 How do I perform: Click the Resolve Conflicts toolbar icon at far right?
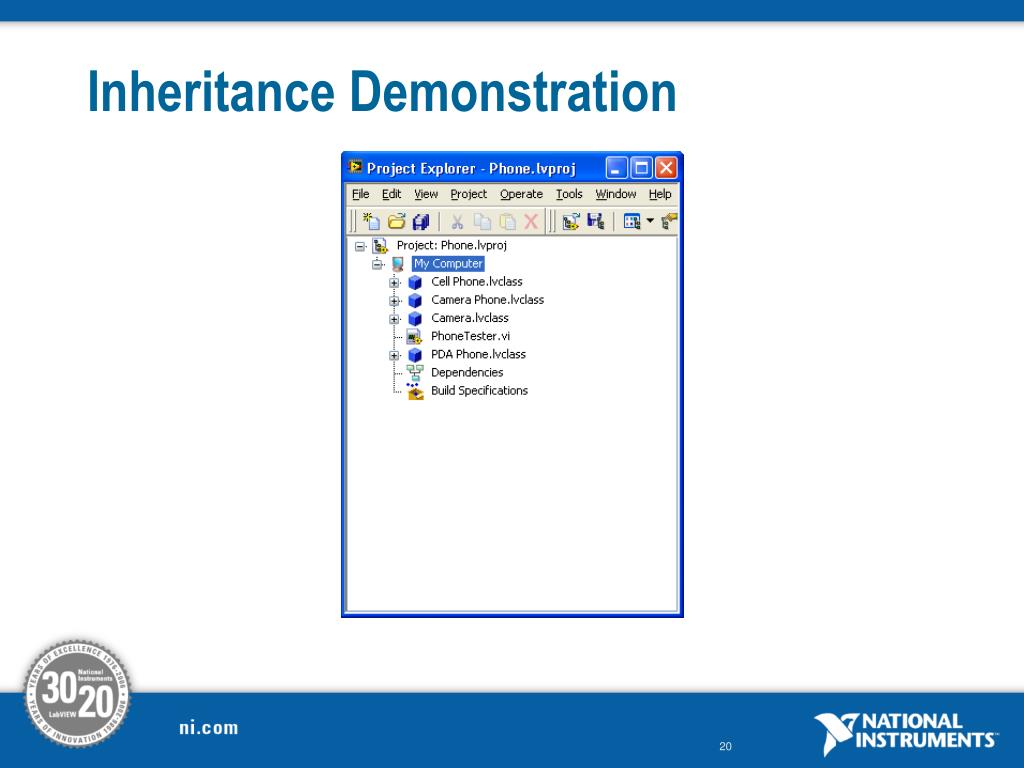click(x=669, y=221)
